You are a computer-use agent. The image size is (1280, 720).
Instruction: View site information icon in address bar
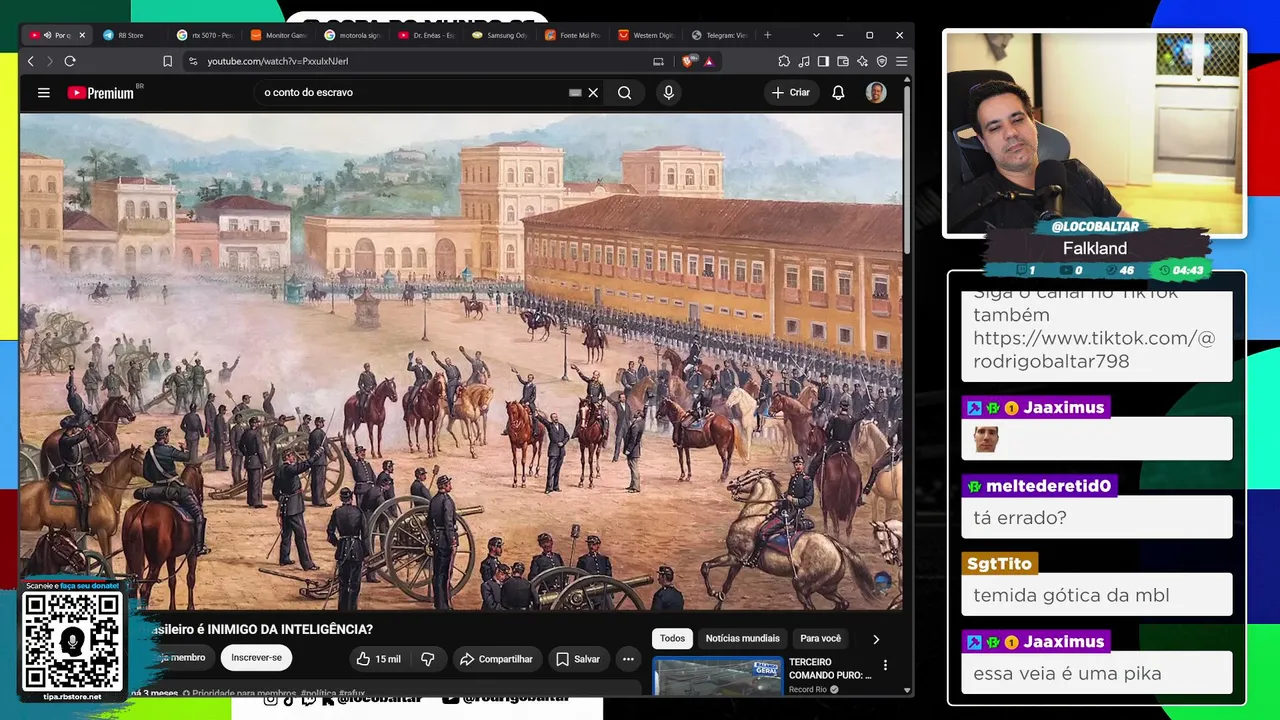[x=193, y=61]
